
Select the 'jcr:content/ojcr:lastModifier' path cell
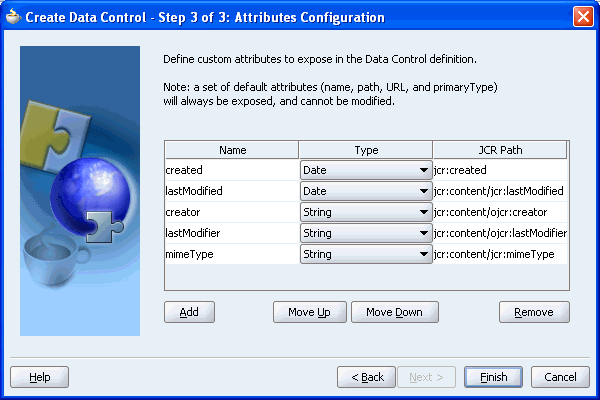(x=500, y=233)
